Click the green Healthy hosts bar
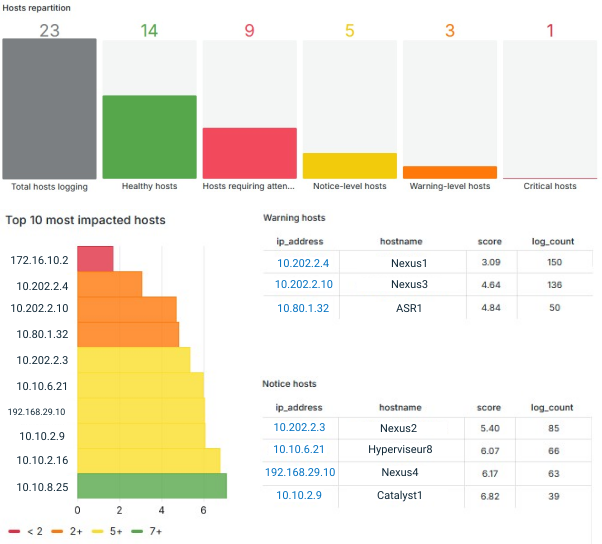Viewport: 602px width, 544px height. (x=149, y=137)
